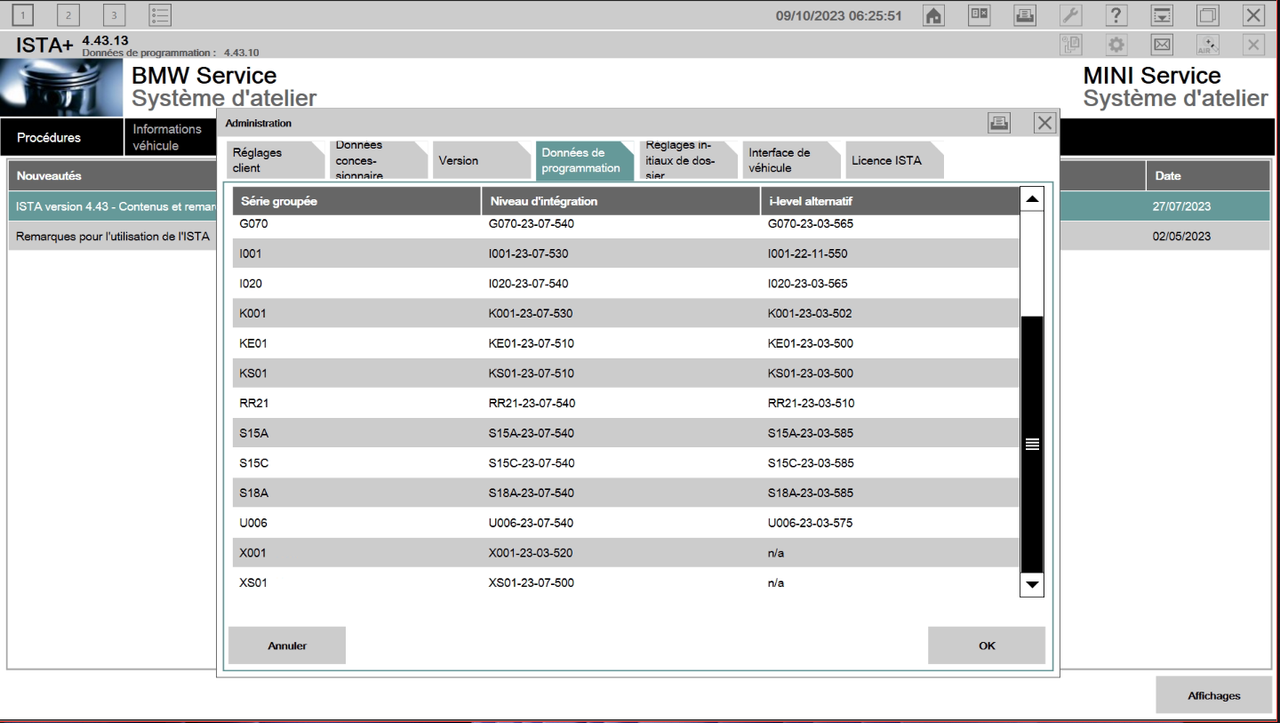This screenshot has width=1280, height=723.
Task: Select operation slot 2 icon
Action: [x=68, y=15]
